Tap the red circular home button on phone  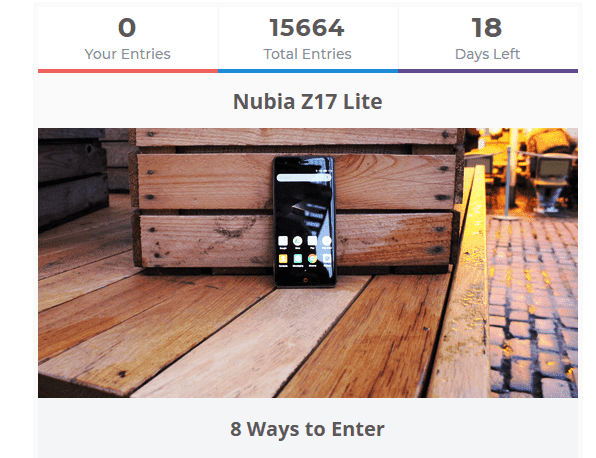pyautogui.click(x=306, y=280)
